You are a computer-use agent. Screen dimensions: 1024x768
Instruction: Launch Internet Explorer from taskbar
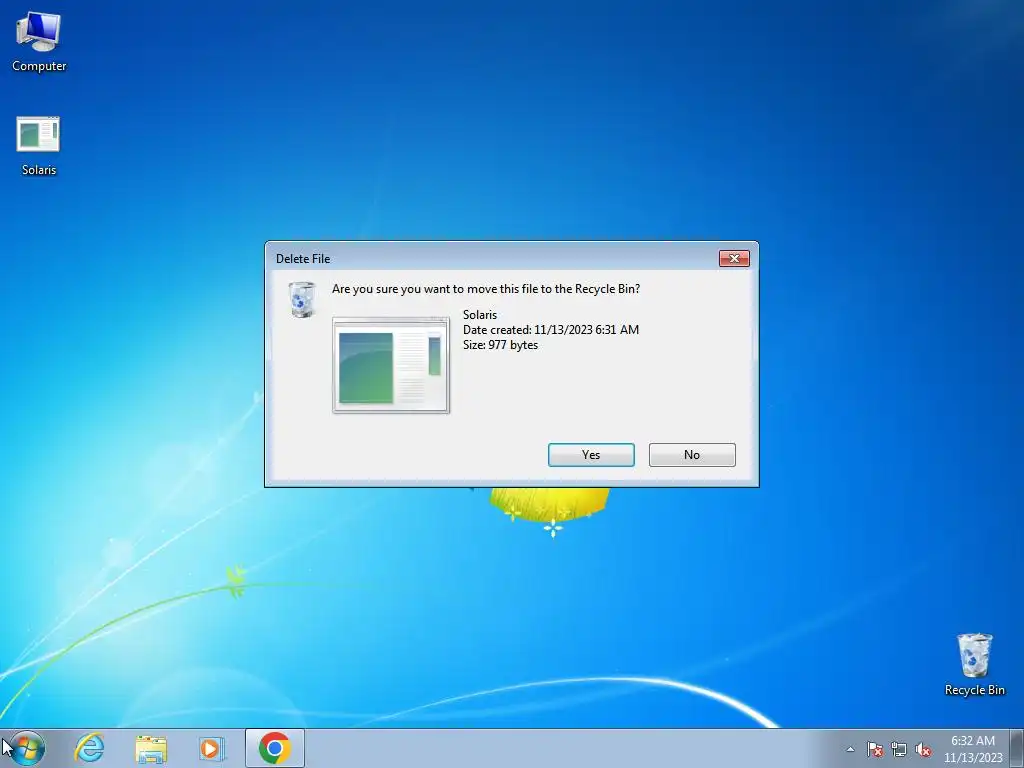[89, 748]
